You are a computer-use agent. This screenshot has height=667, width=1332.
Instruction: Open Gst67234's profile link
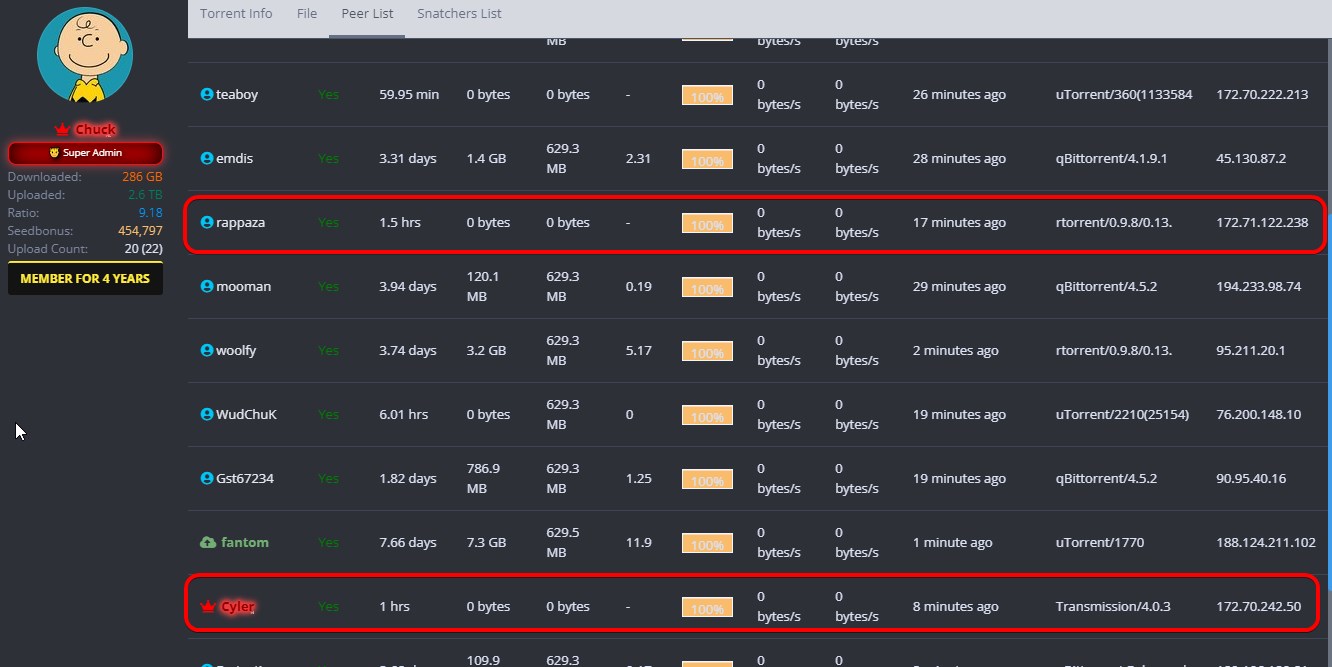coord(245,478)
